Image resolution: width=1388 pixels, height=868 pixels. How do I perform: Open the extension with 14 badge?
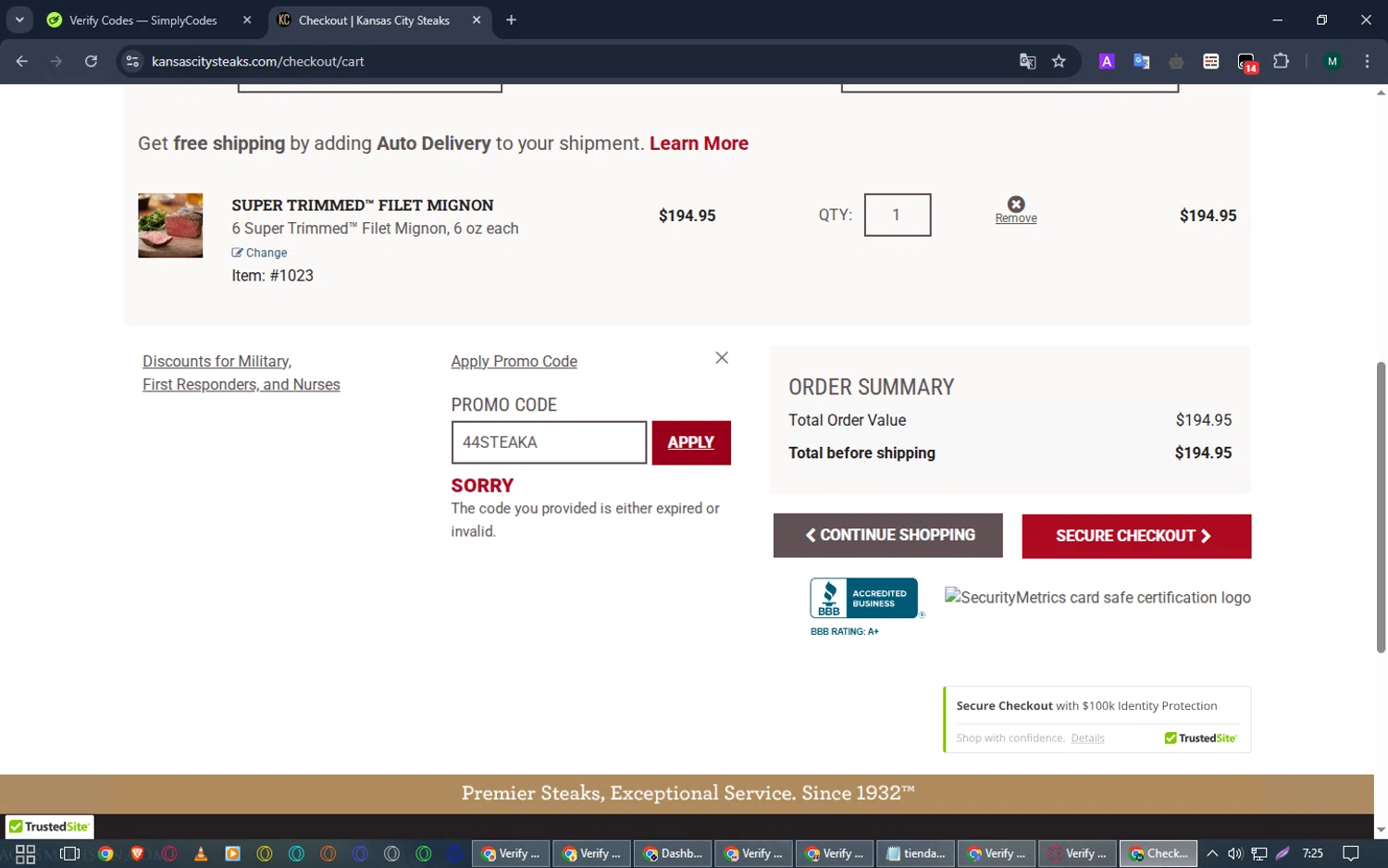point(1246,62)
